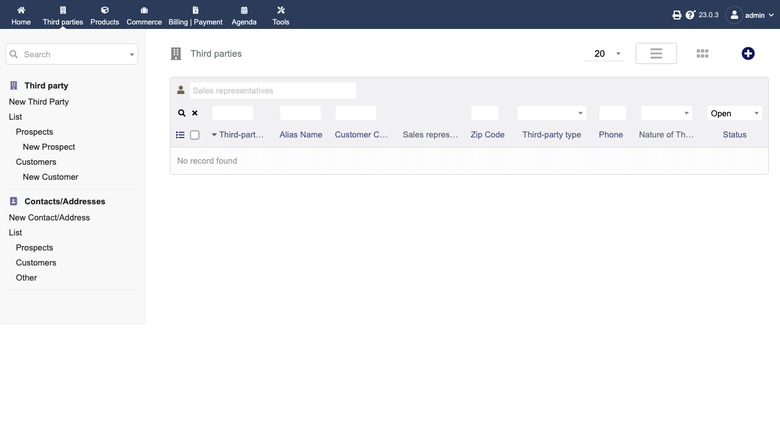Viewport: 780px width, 439px height.
Task: Open the Billing | Payment menu
Action: 195,15
